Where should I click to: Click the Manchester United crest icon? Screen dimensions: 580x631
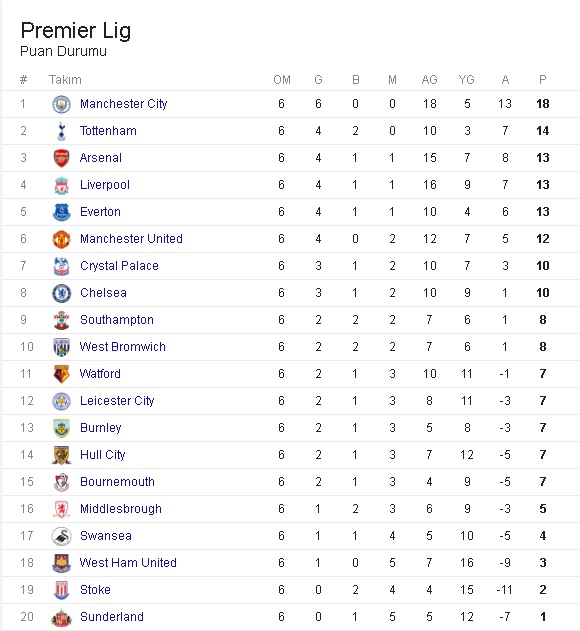tap(62, 239)
